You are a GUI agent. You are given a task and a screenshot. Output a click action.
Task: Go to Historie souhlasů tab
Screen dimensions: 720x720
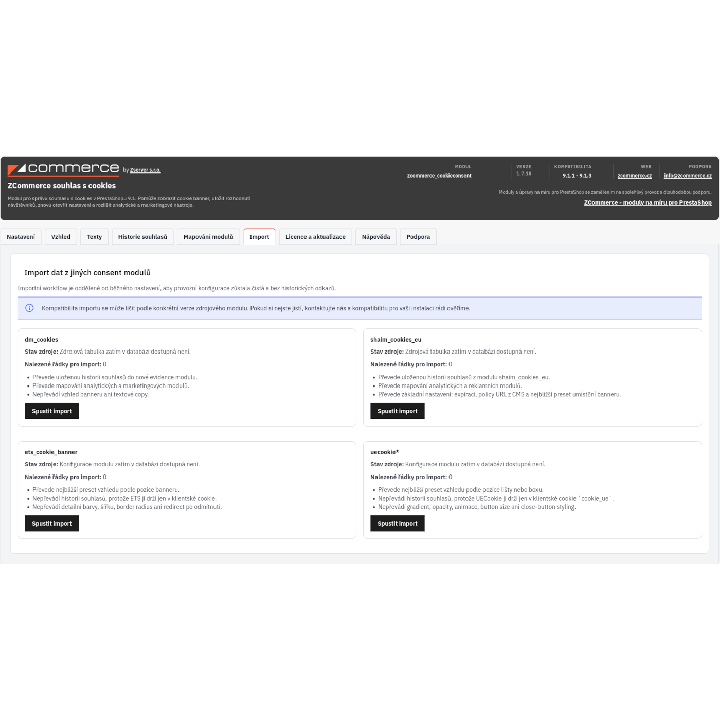coord(143,237)
